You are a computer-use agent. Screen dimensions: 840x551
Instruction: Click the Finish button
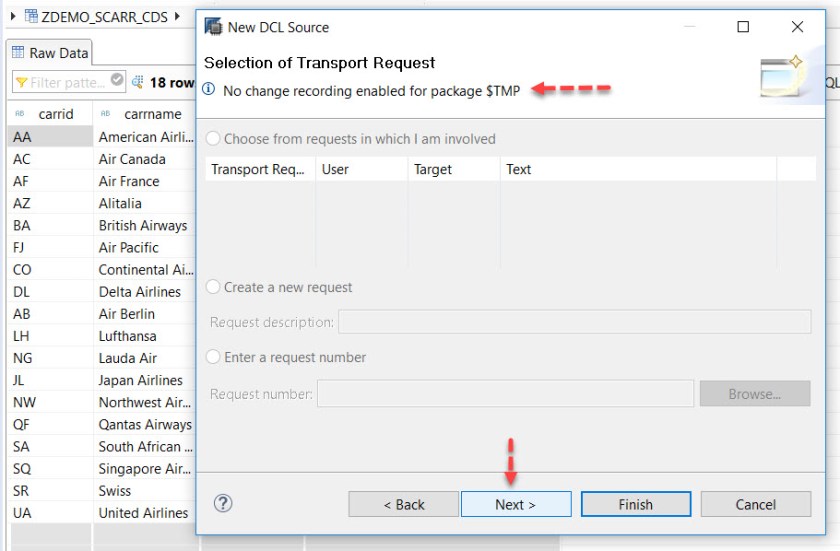(x=635, y=504)
